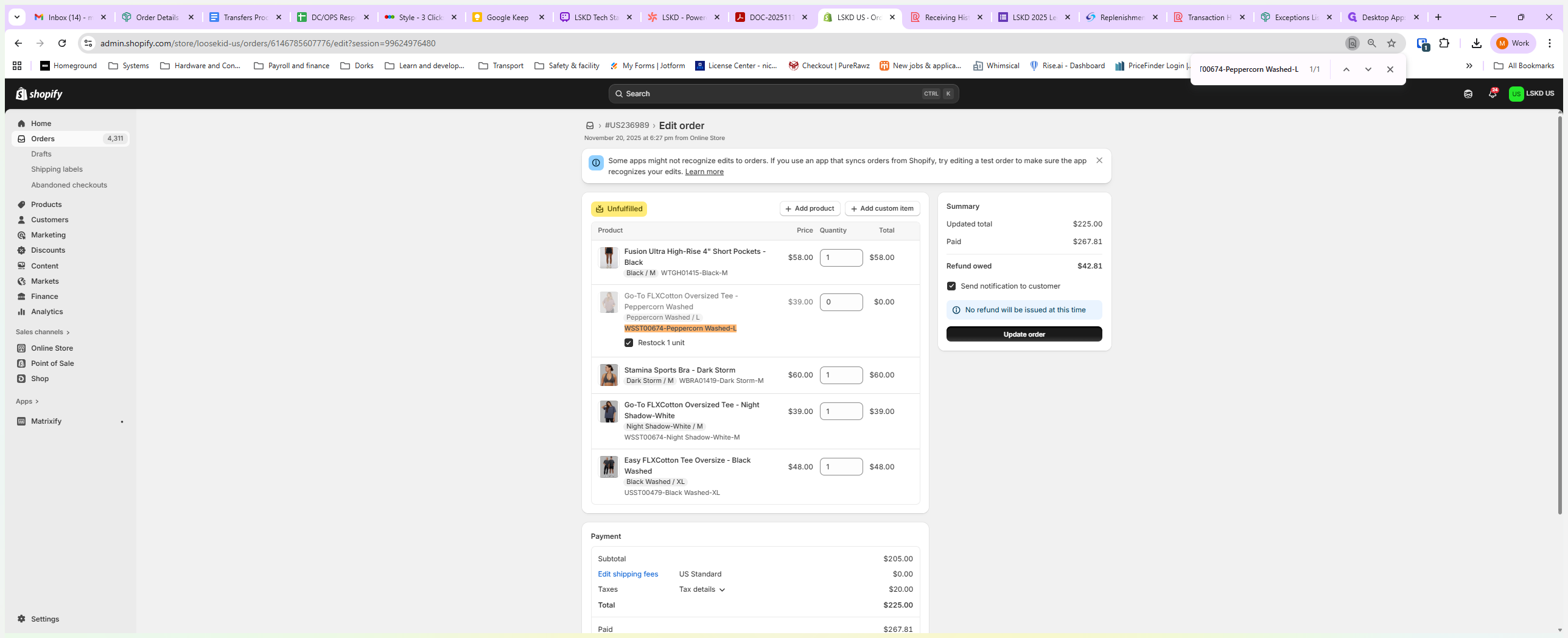The width and height of the screenshot is (1568, 638).
Task: Open Products in the sidebar menu
Action: (x=46, y=205)
